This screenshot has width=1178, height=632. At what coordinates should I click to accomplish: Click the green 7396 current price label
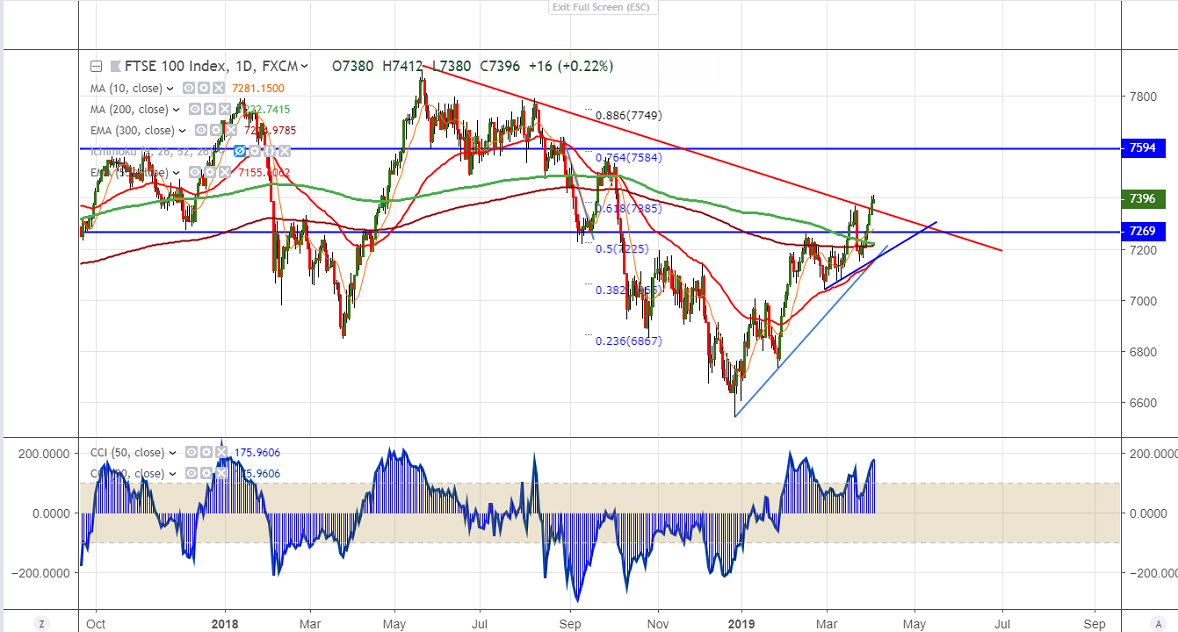pos(1142,198)
